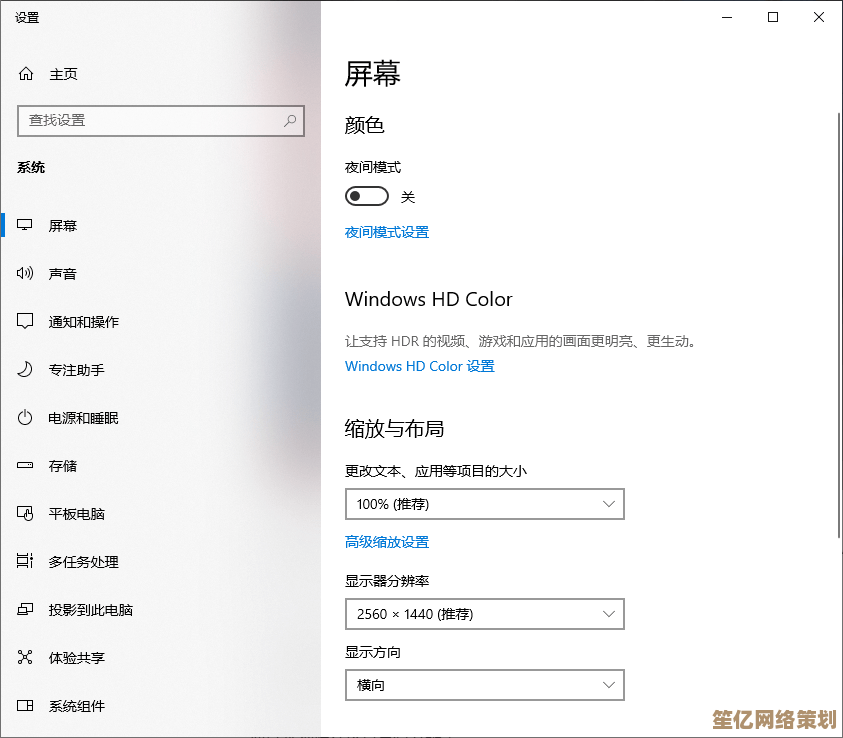Toggle the Night light switch on
This screenshot has width=843, height=738.
pyautogui.click(x=366, y=196)
